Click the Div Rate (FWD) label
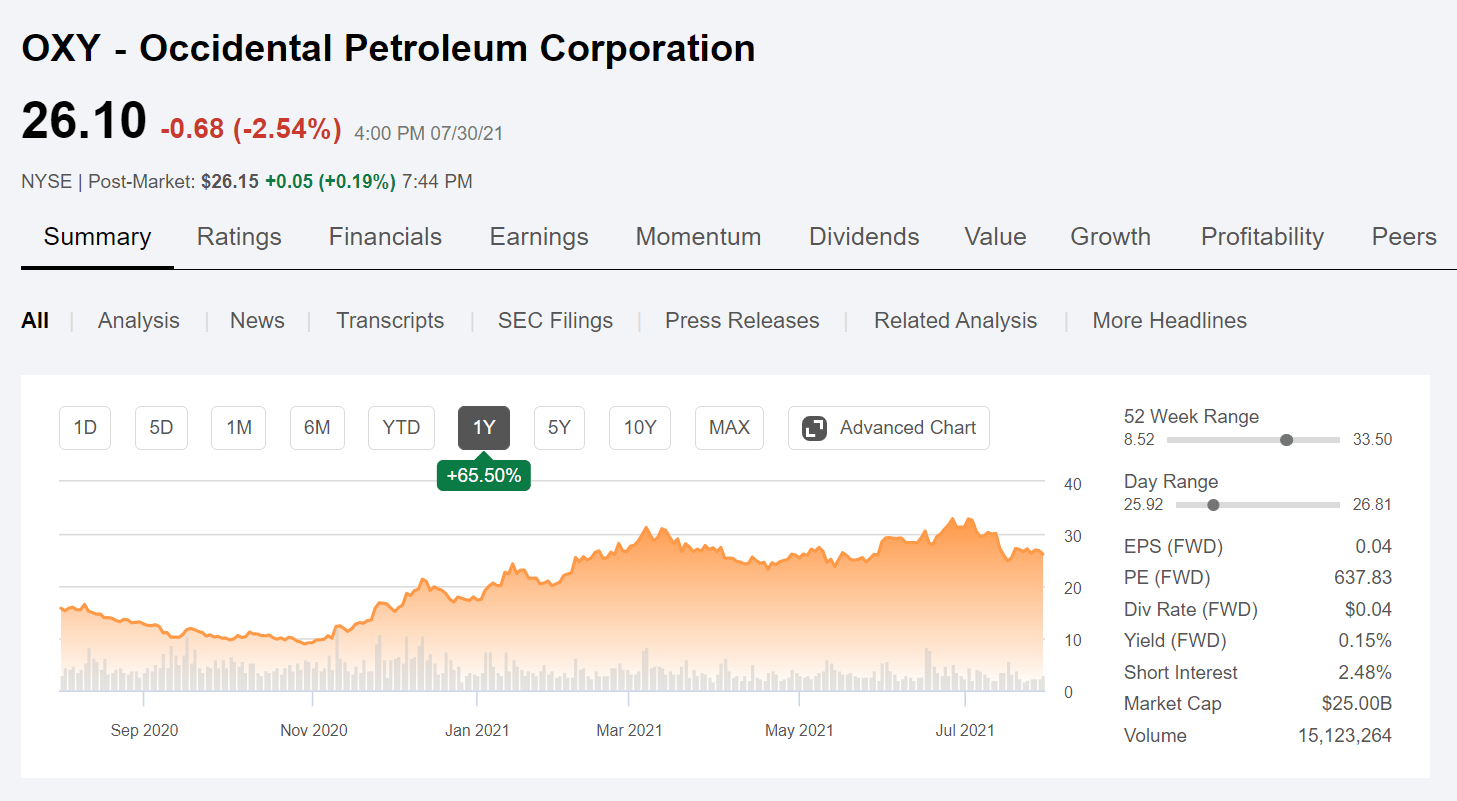Screen dimensions: 1457x801 [x=1191, y=610]
